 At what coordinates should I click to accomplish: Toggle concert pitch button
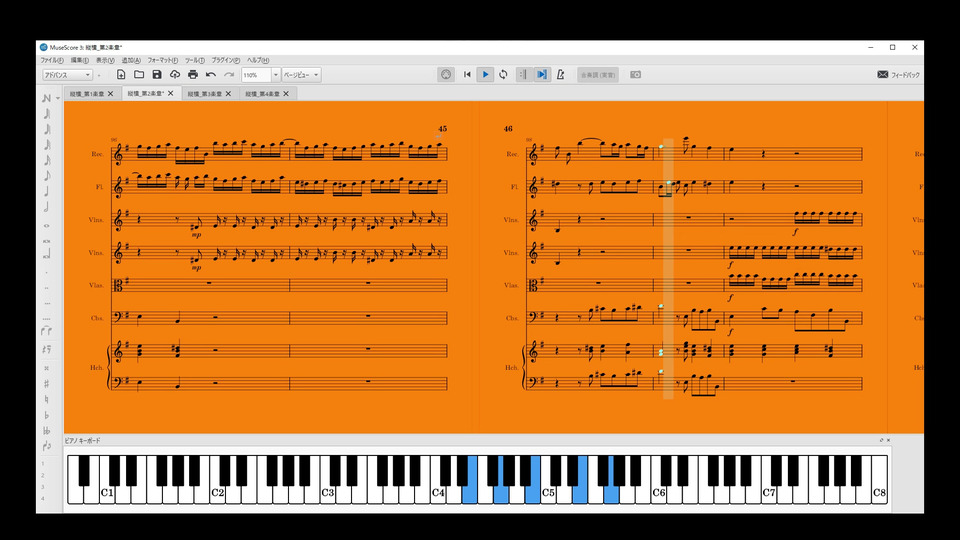click(x=598, y=75)
